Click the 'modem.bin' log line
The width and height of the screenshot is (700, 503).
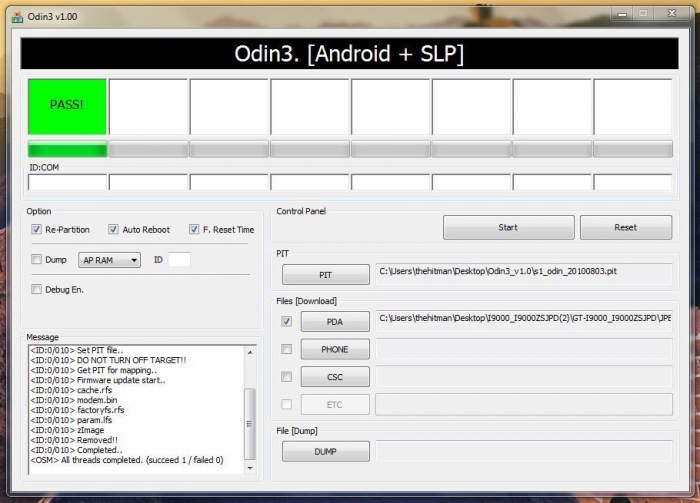click(x=74, y=400)
